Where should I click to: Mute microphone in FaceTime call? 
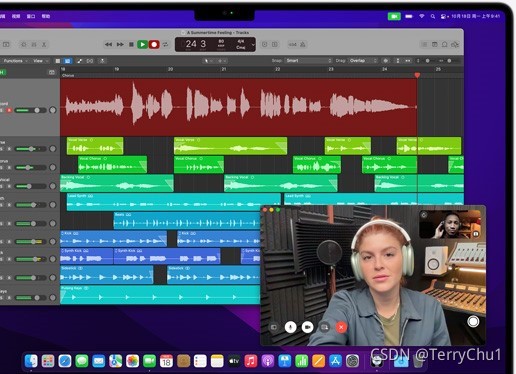point(291,327)
